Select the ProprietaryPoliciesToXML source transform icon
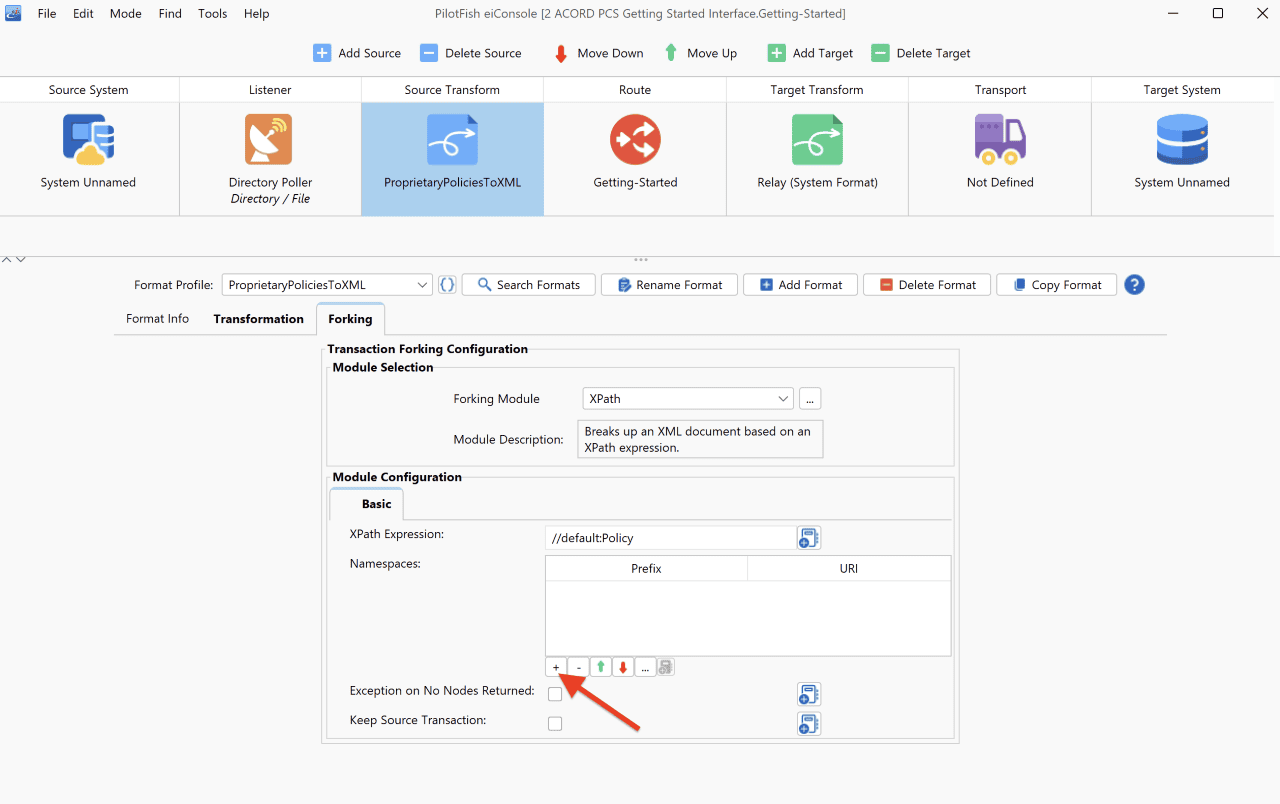Screen dimensions: 1280x804 (452, 139)
